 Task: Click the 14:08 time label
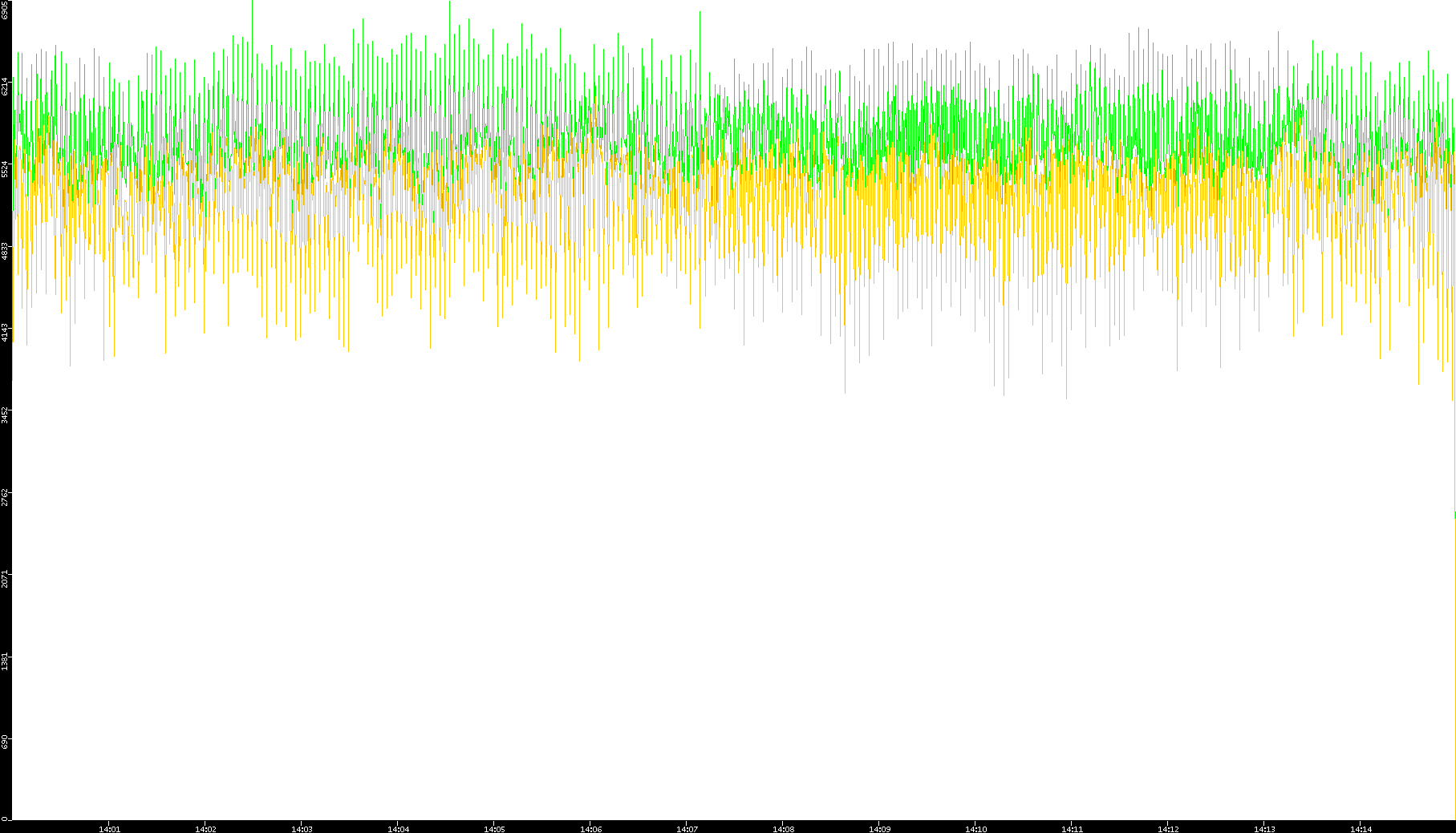pyautogui.click(x=783, y=829)
